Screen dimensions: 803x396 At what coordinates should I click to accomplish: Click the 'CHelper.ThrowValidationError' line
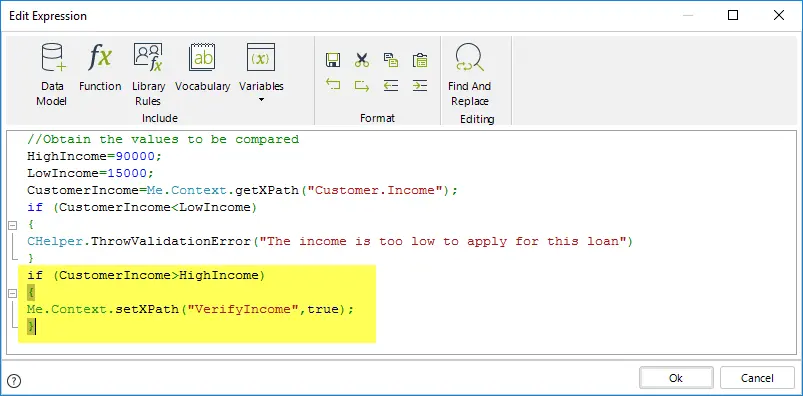[330, 241]
